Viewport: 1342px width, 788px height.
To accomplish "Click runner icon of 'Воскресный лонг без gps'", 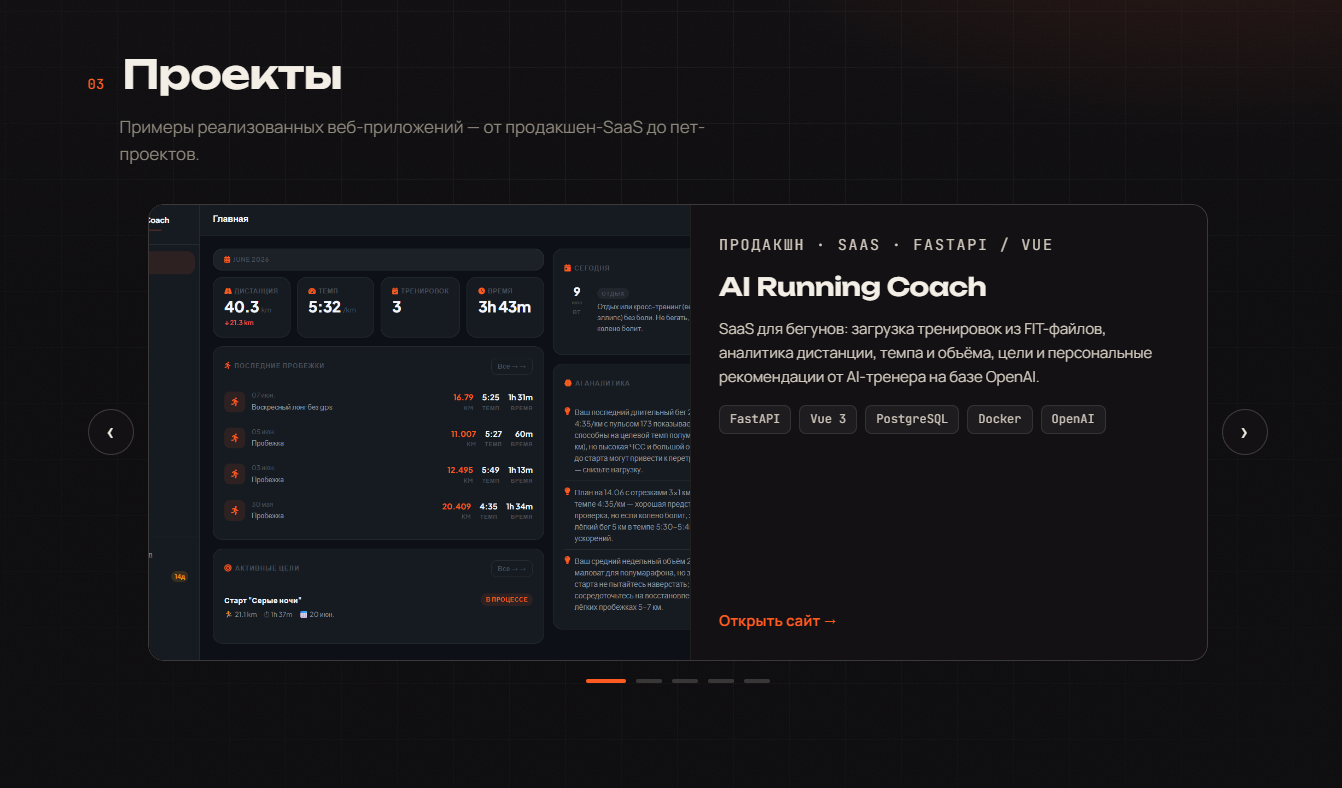I will (x=235, y=401).
